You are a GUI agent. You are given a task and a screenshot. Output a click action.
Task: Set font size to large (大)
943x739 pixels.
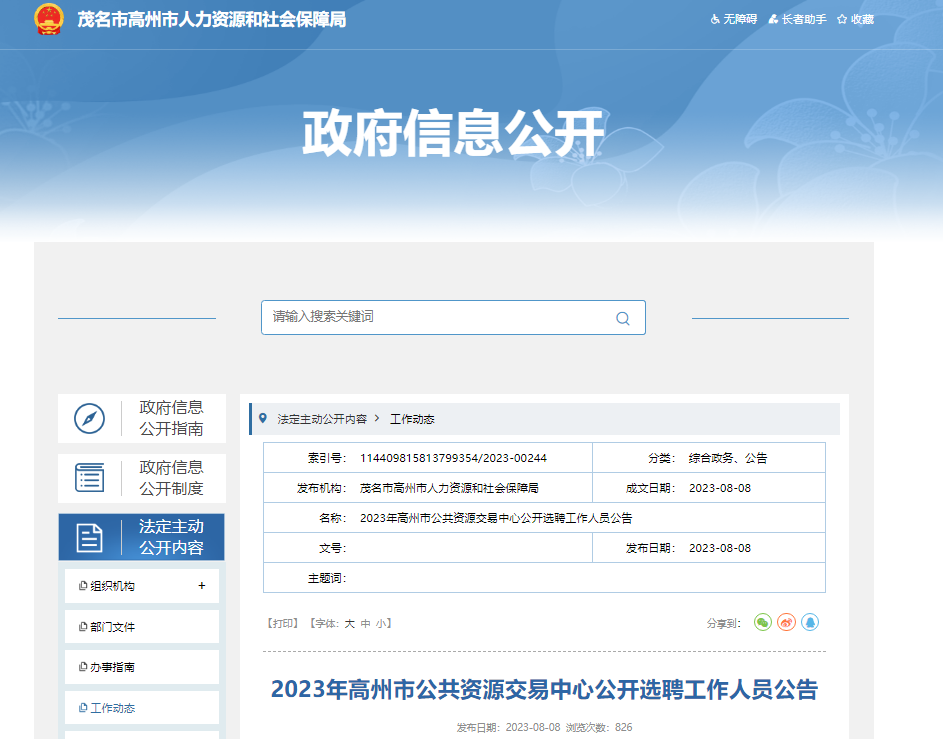350,623
